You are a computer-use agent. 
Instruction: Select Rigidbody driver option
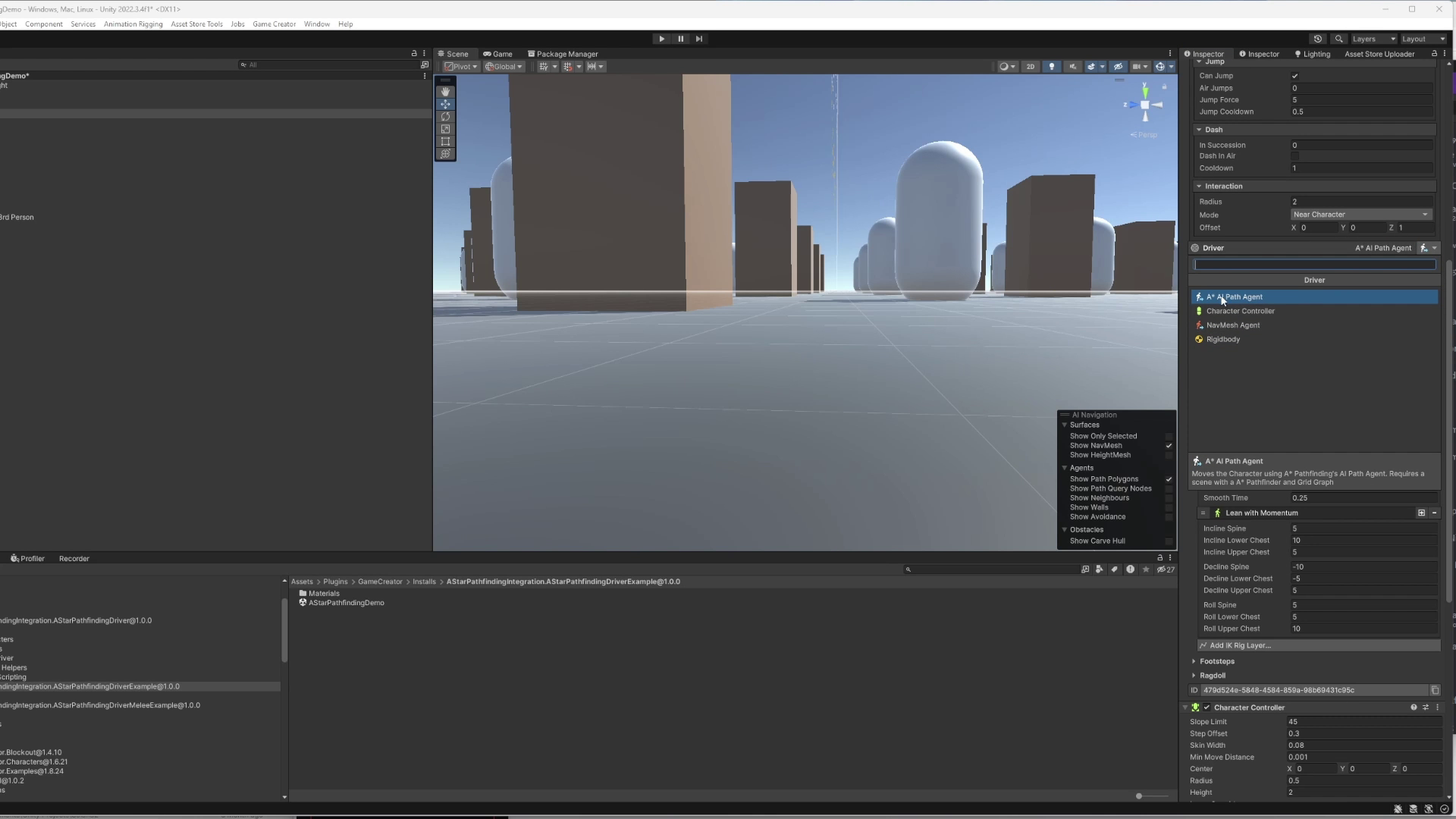click(x=1313, y=340)
